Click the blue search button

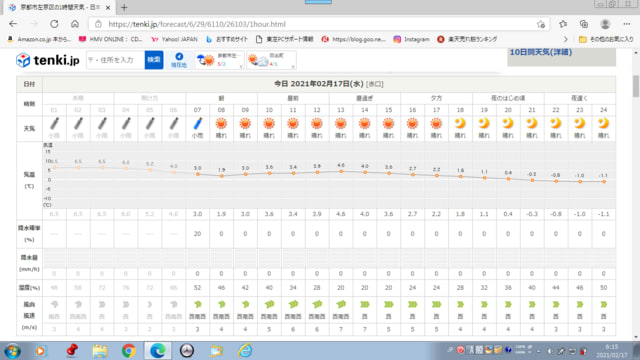pos(154,60)
